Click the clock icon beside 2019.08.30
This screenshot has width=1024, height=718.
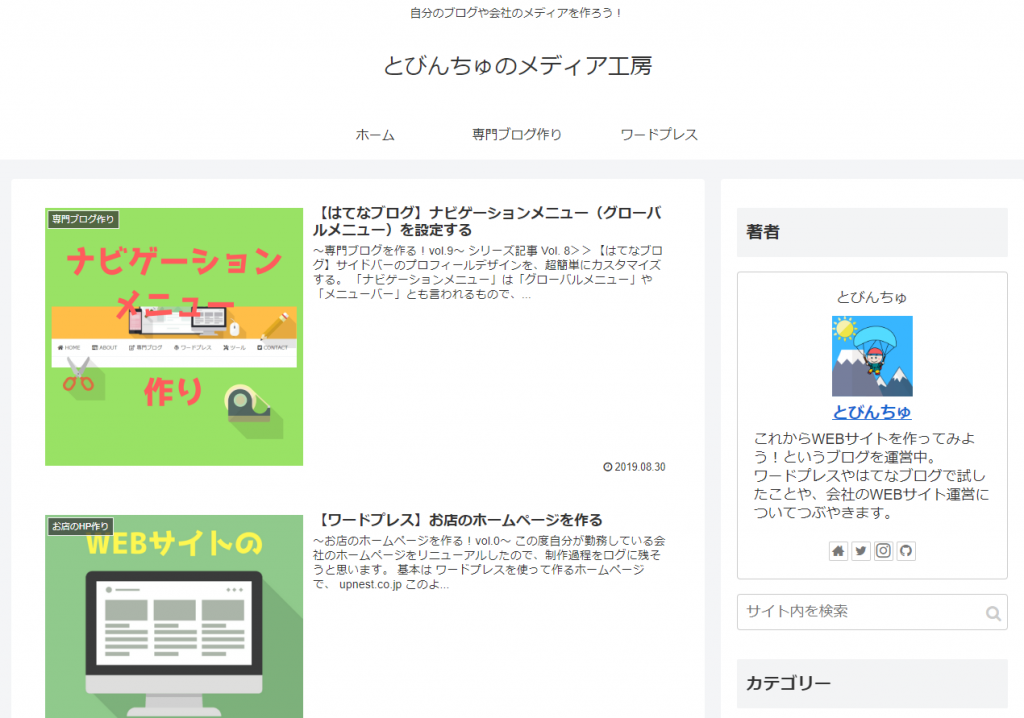click(607, 466)
